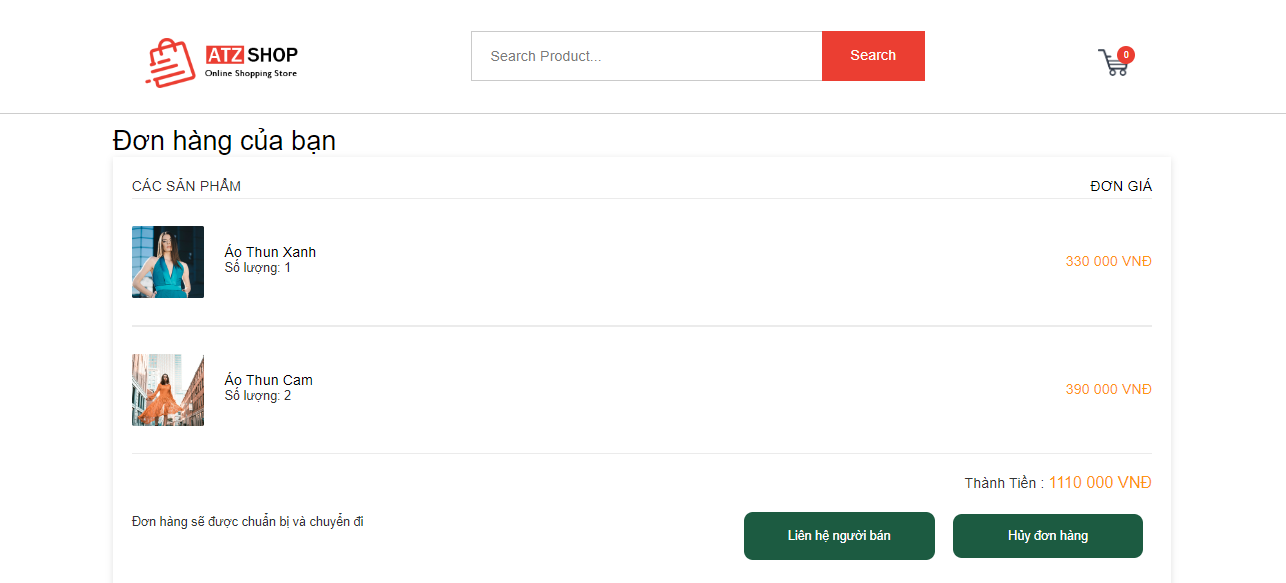1286x583 pixels.
Task: Open the Áo Thun Xanh product thumbnail
Action: point(168,262)
